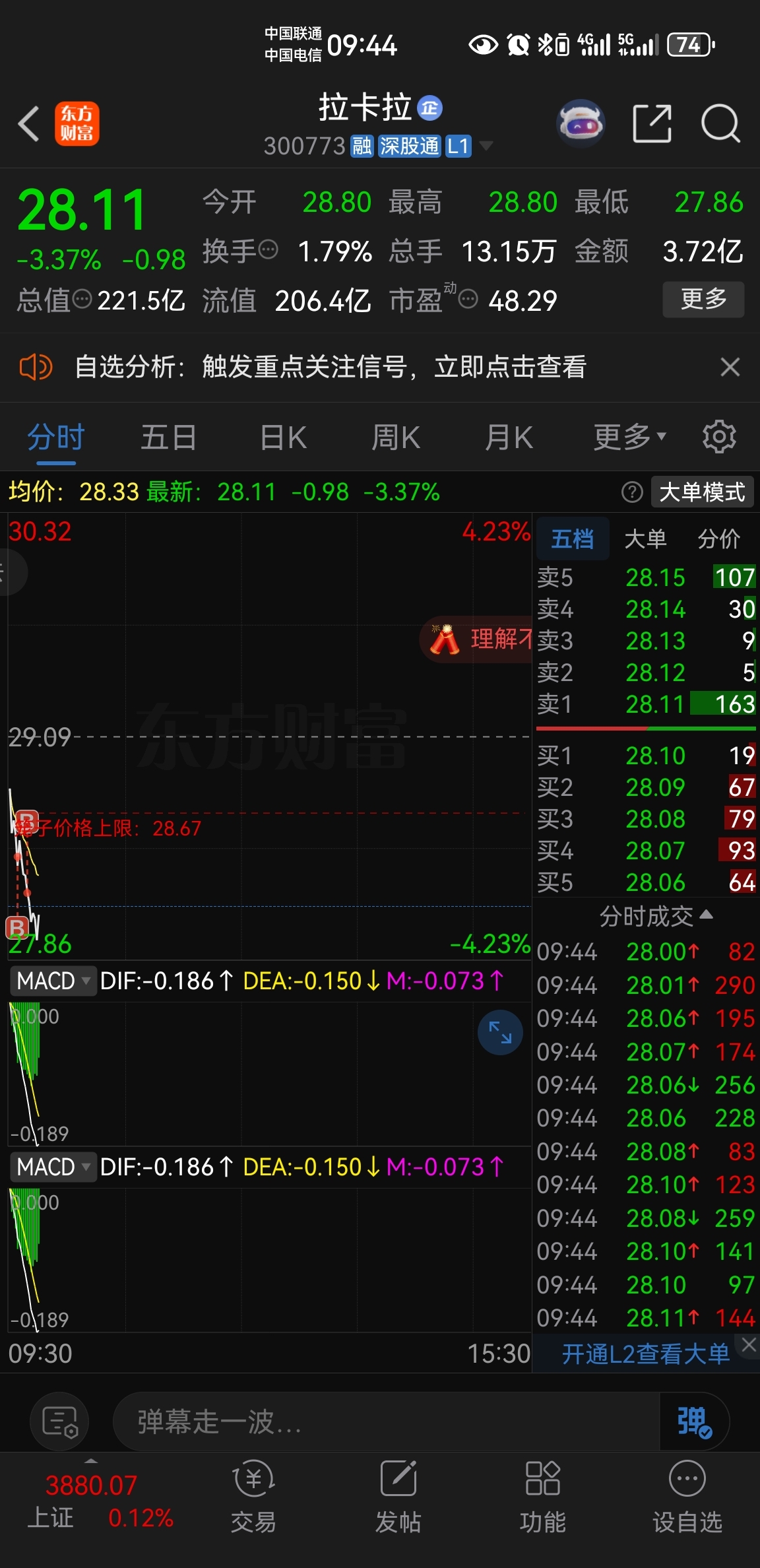The height and width of the screenshot is (1568, 760).
Task: Select the 五档 order book tab
Action: click(x=573, y=539)
